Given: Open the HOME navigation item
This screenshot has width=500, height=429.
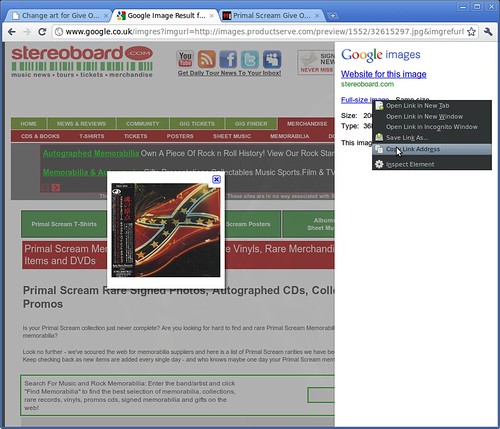Looking at the screenshot, I should tap(29, 124).
